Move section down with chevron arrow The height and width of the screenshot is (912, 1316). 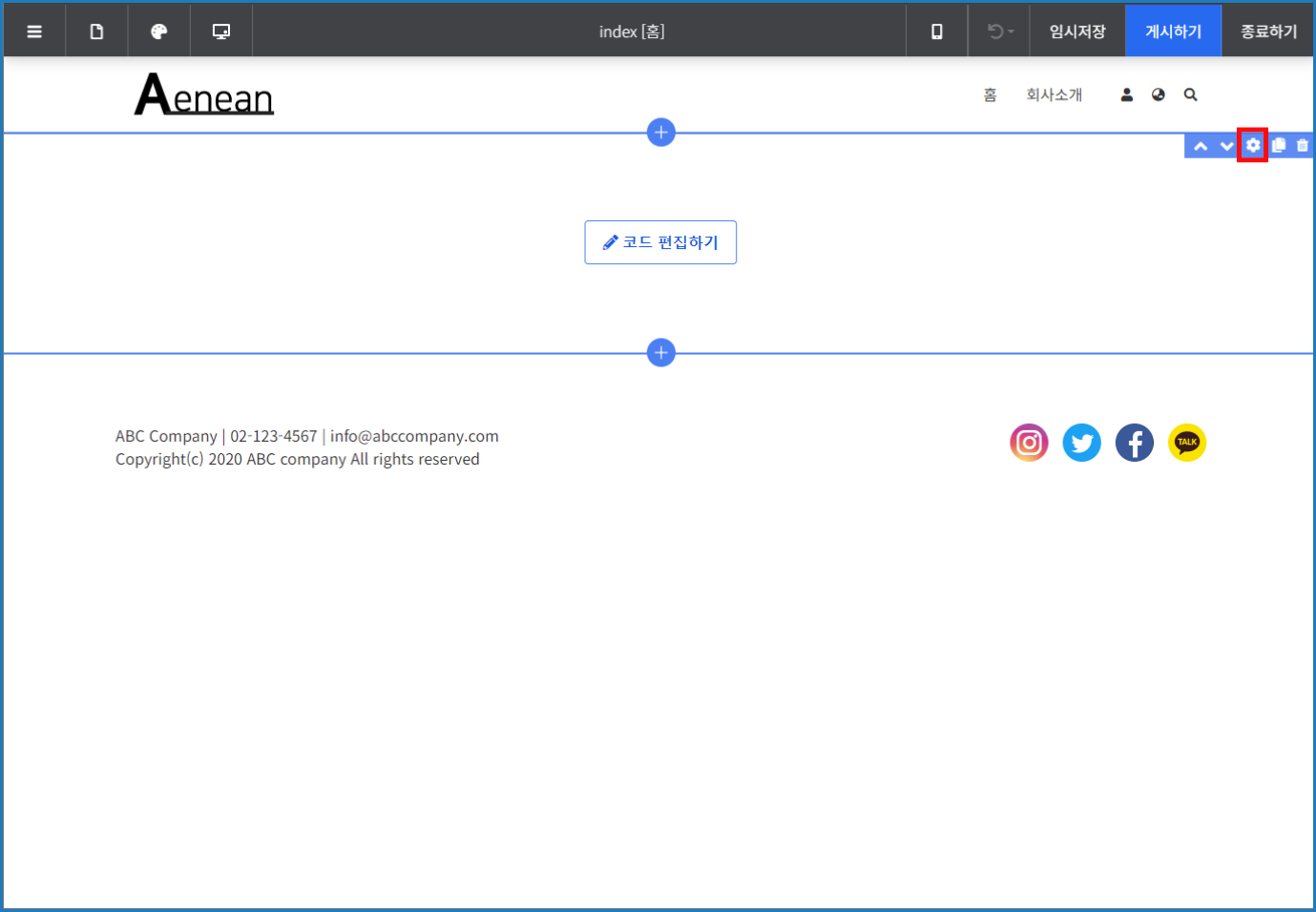pos(1226,146)
